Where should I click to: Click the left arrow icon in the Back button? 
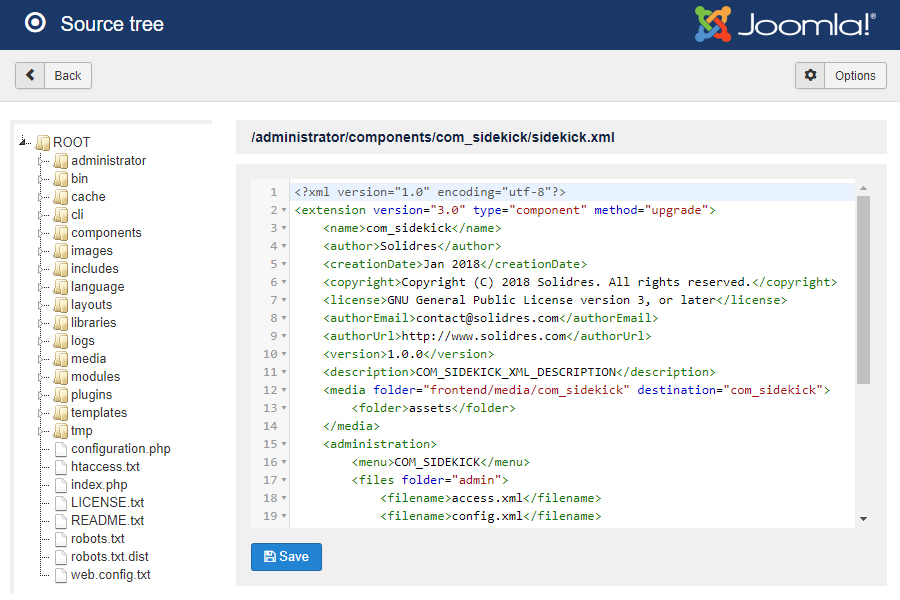click(30, 74)
